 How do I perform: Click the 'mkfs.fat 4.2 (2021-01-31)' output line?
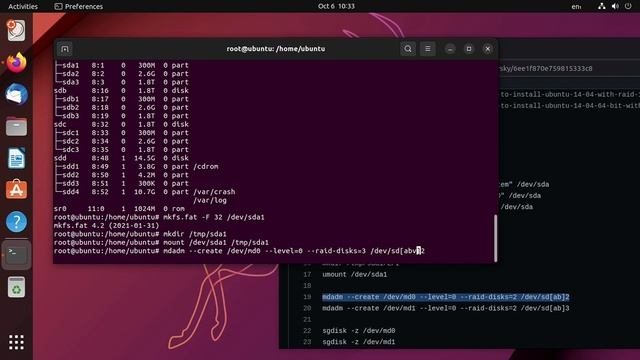[x=107, y=226]
